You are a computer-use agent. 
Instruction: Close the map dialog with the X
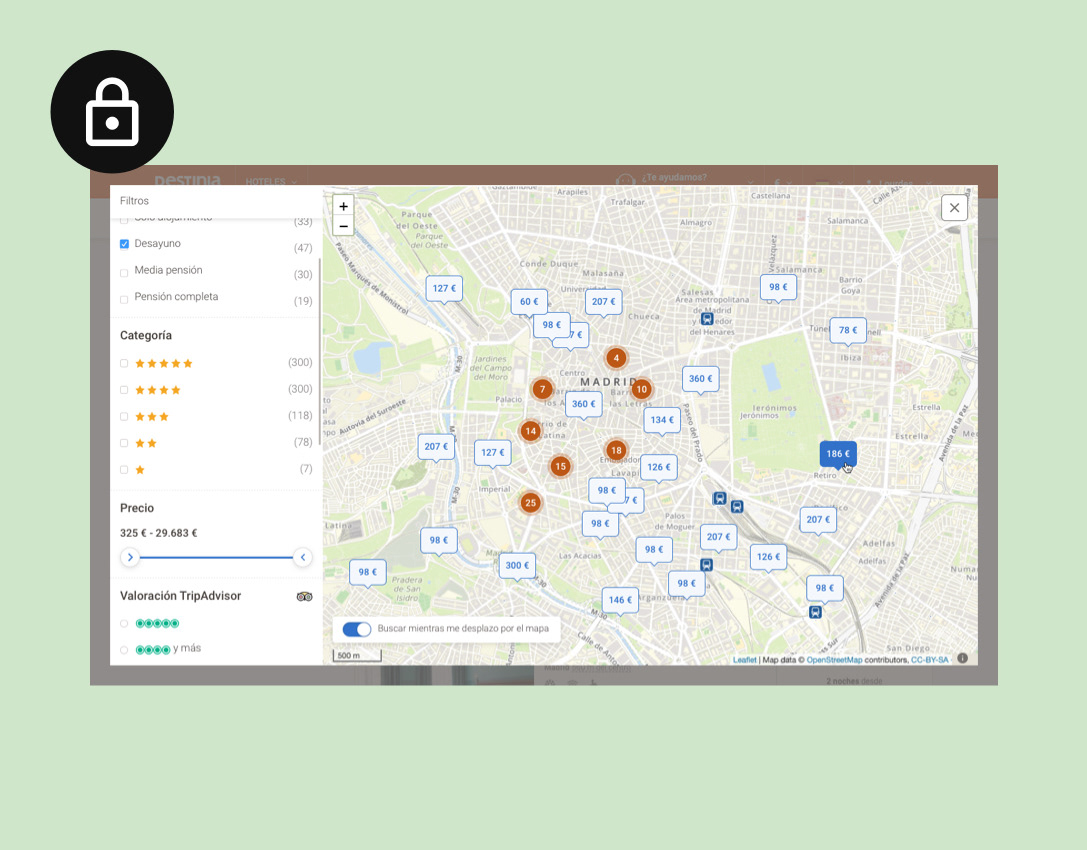(x=954, y=207)
